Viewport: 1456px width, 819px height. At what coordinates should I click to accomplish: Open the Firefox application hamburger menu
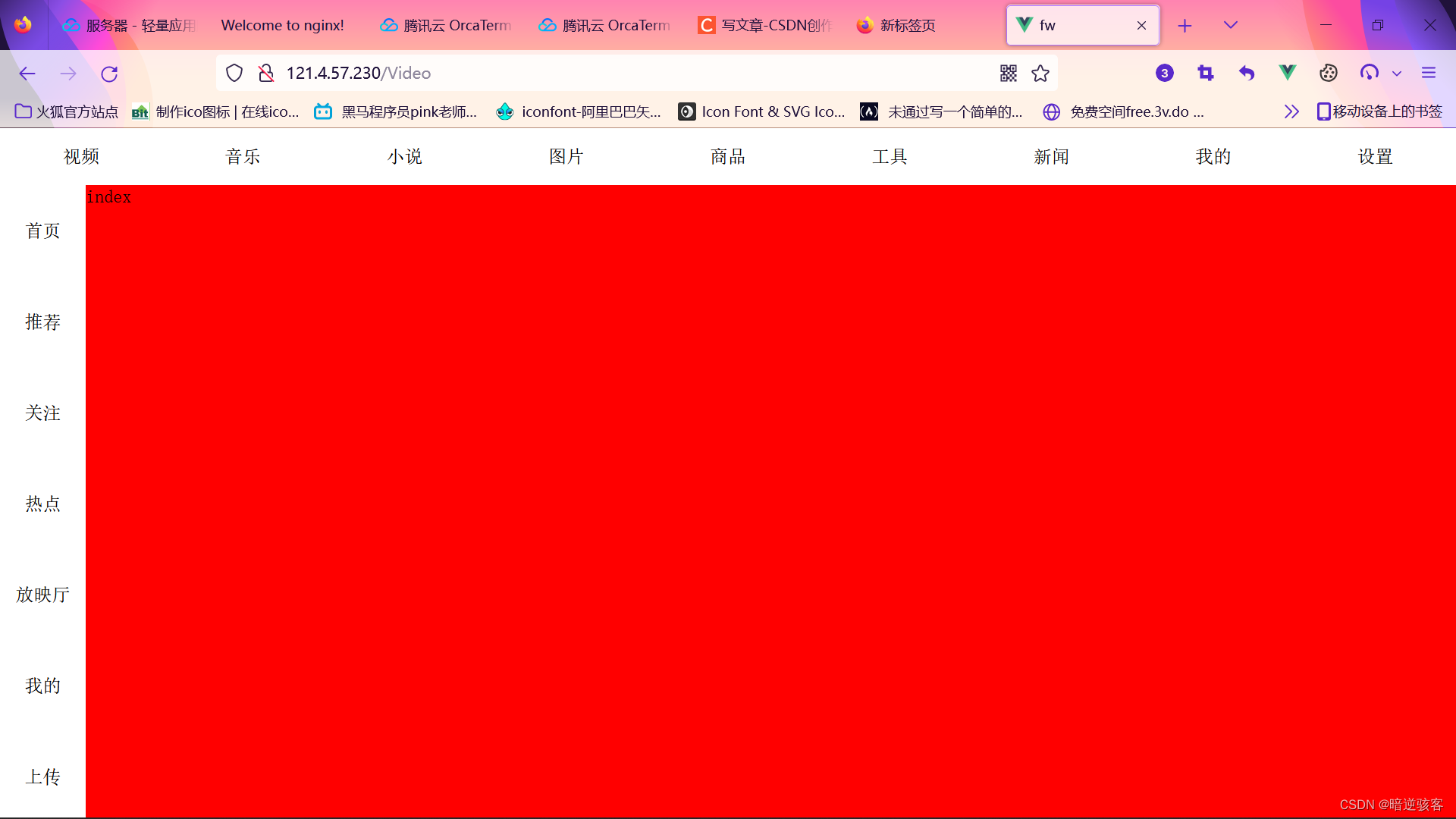tap(1429, 73)
